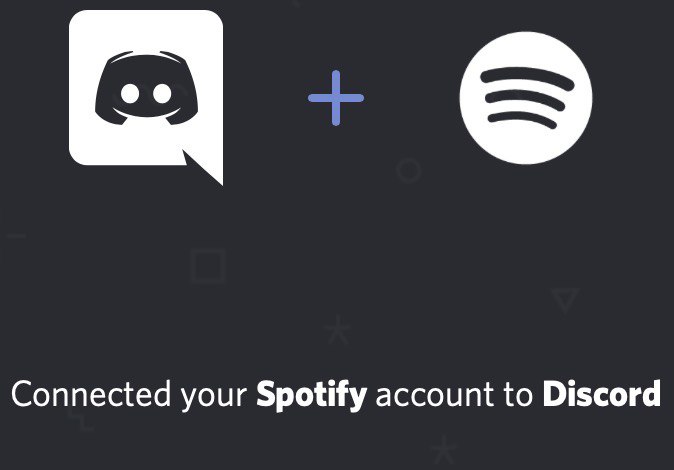This screenshot has width=674, height=470.
Task: Click the word account in the message
Action: [x=435, y=395]
